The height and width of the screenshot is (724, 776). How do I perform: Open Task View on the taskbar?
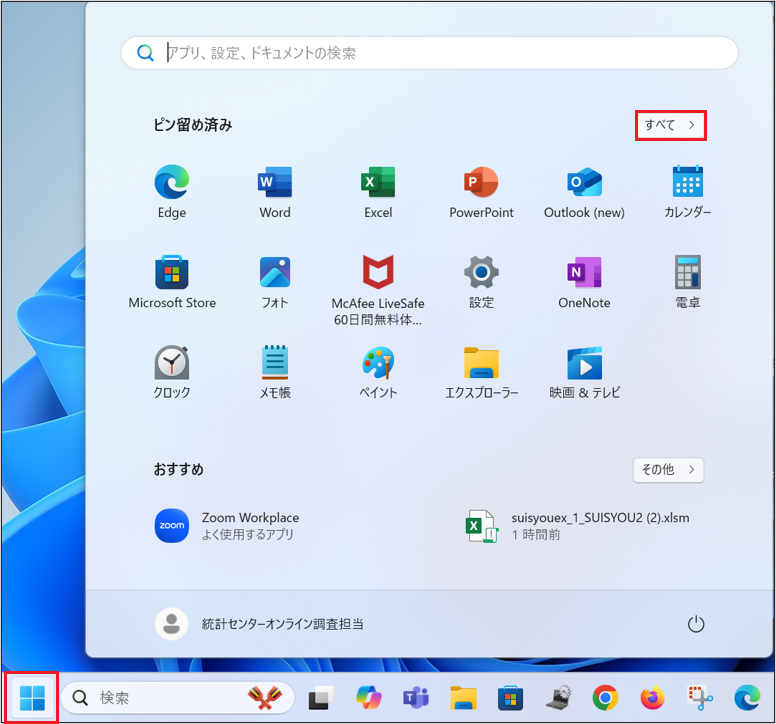321,698
